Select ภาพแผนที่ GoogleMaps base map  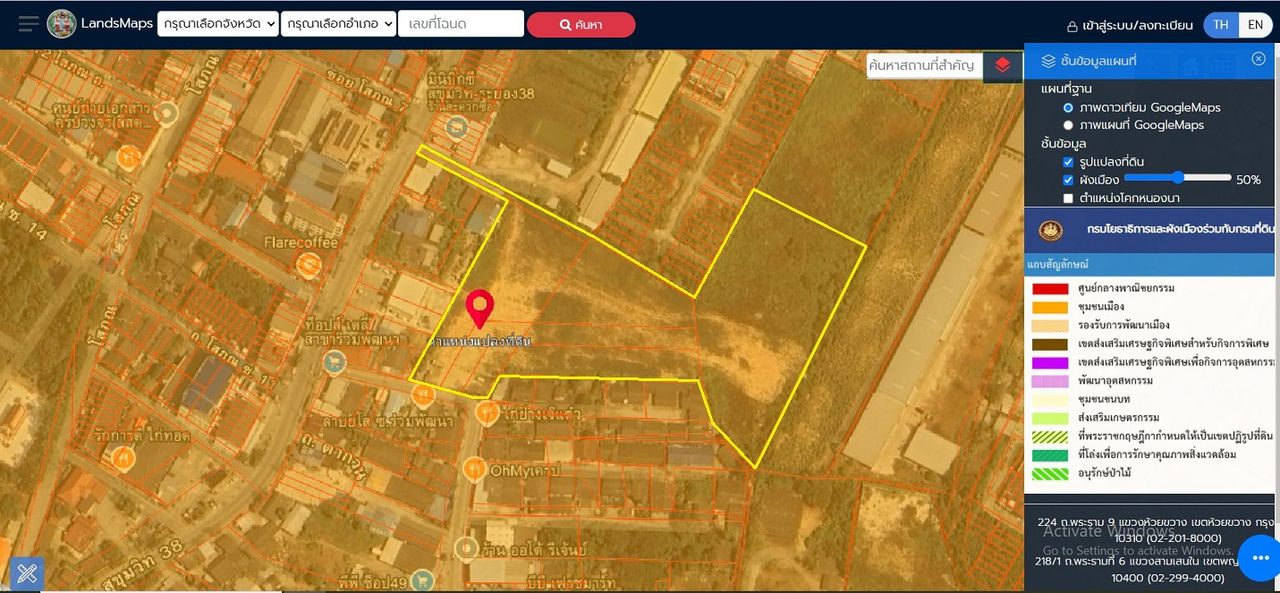(x=1068, y=125)
